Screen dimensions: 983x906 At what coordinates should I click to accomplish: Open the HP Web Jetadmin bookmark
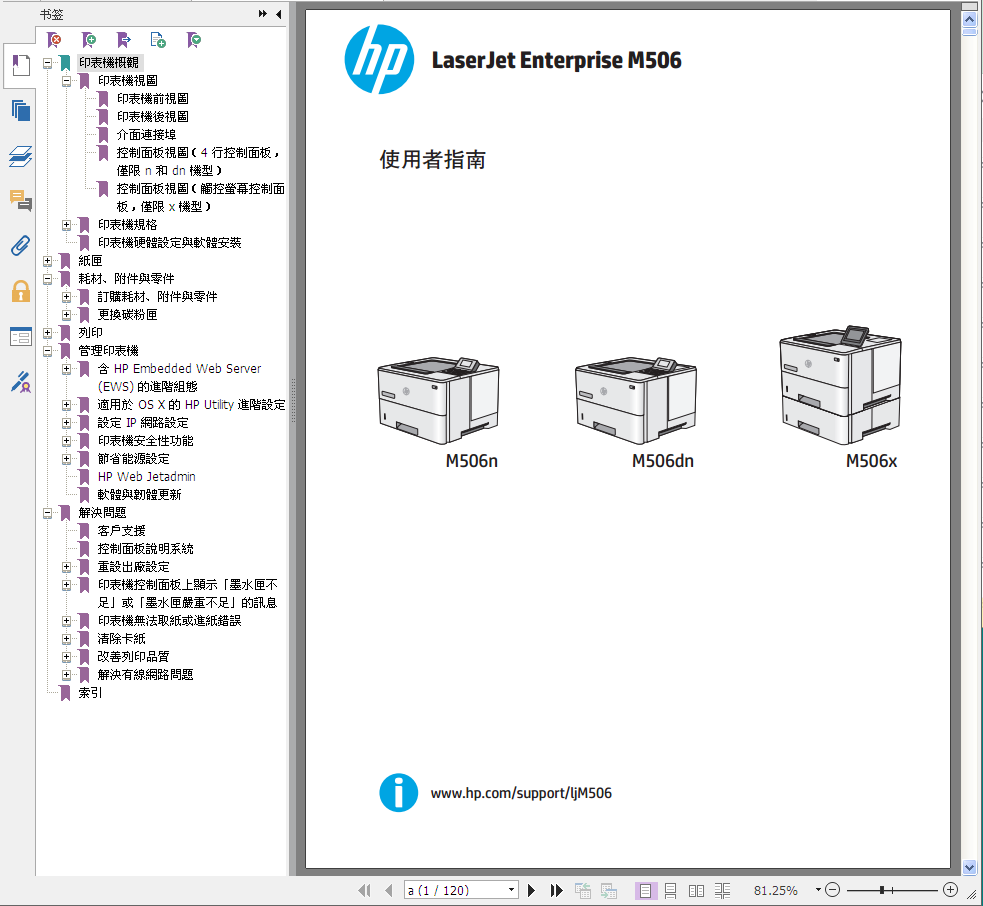[x=147, y=477]
